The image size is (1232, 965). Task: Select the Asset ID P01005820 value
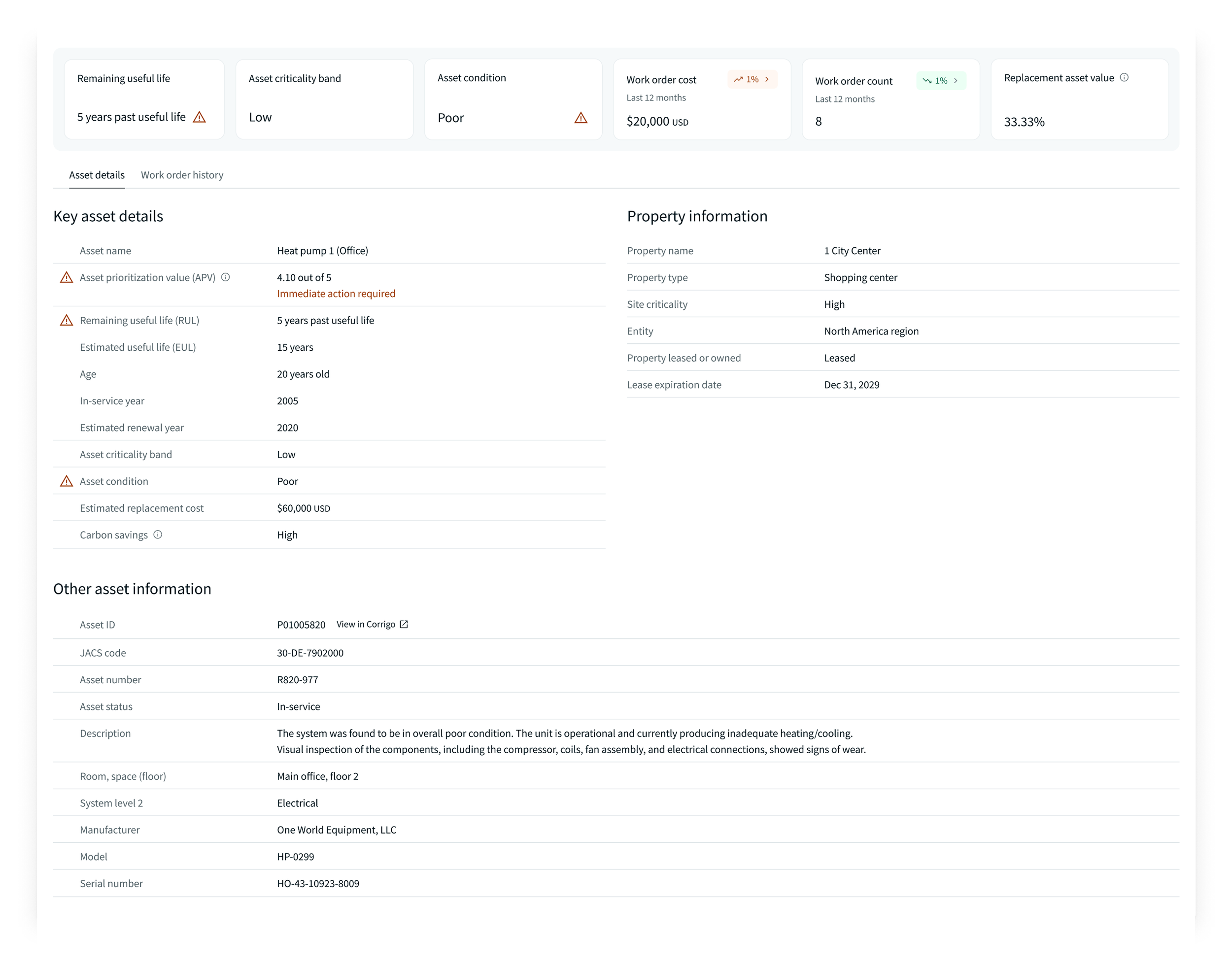(301, 625)
